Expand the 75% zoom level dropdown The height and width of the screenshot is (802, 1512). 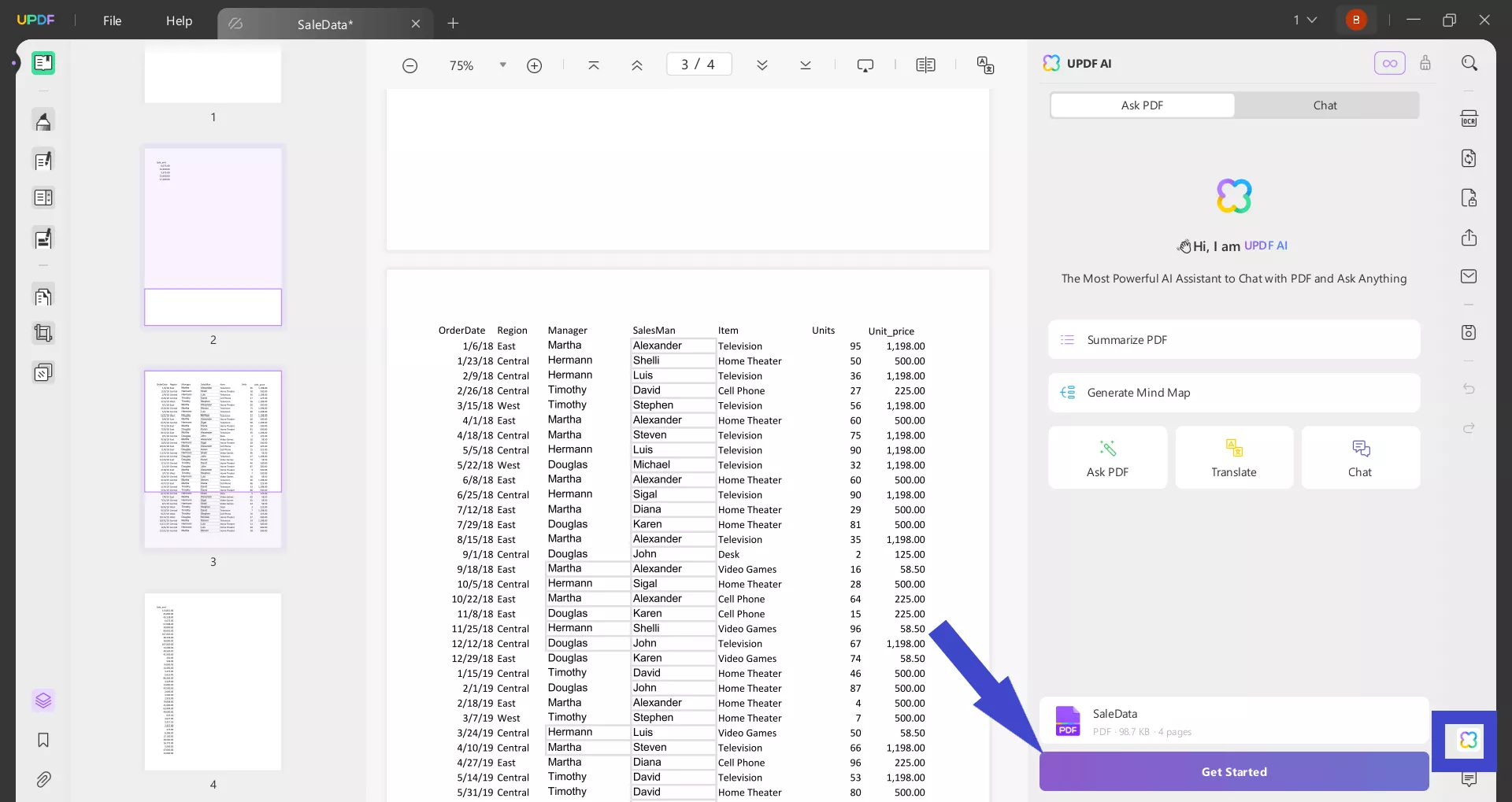coord(502,65)
